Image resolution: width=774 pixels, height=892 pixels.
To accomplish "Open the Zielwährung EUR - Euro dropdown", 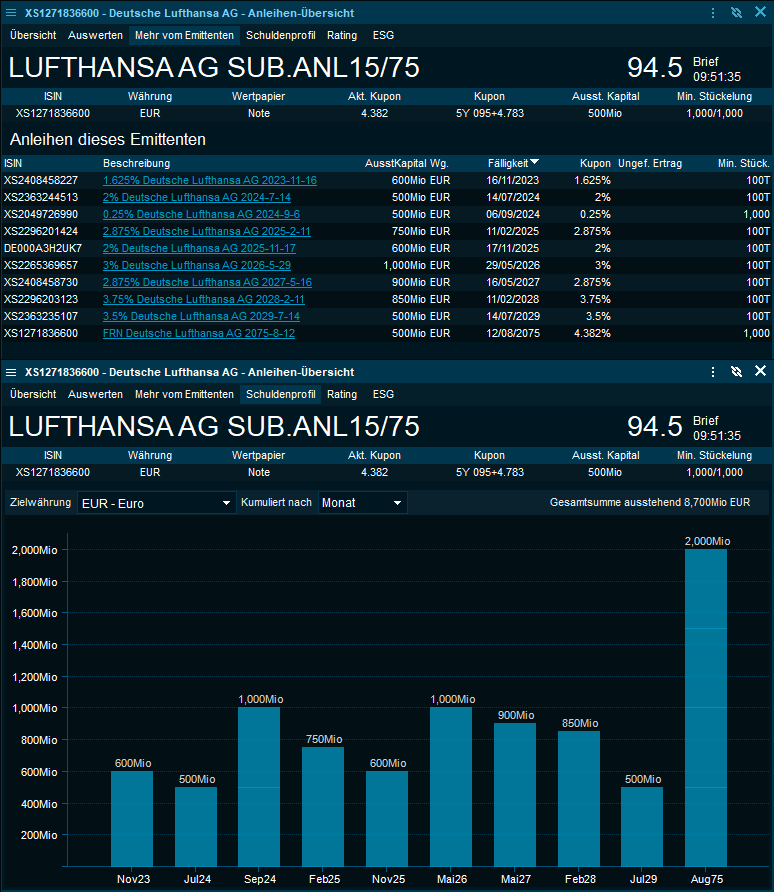I will (x=156, y=503).
